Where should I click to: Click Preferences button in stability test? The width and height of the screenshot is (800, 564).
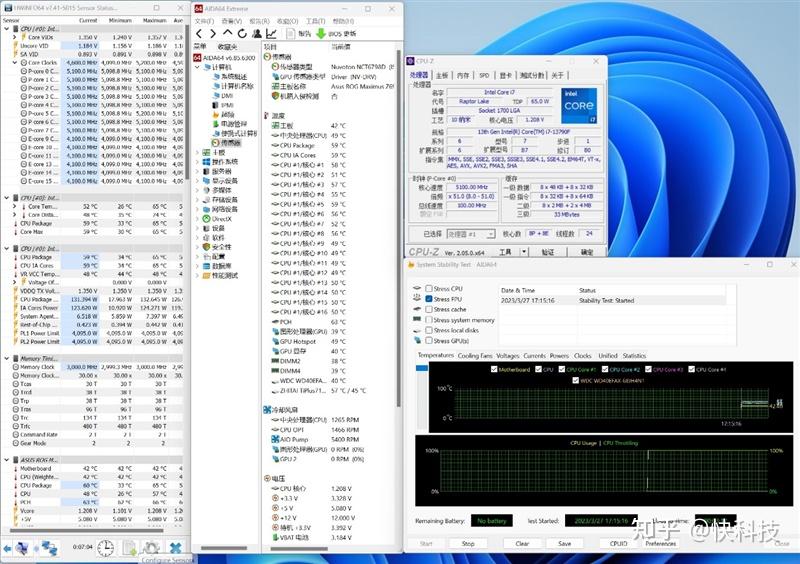click(661, 544)
